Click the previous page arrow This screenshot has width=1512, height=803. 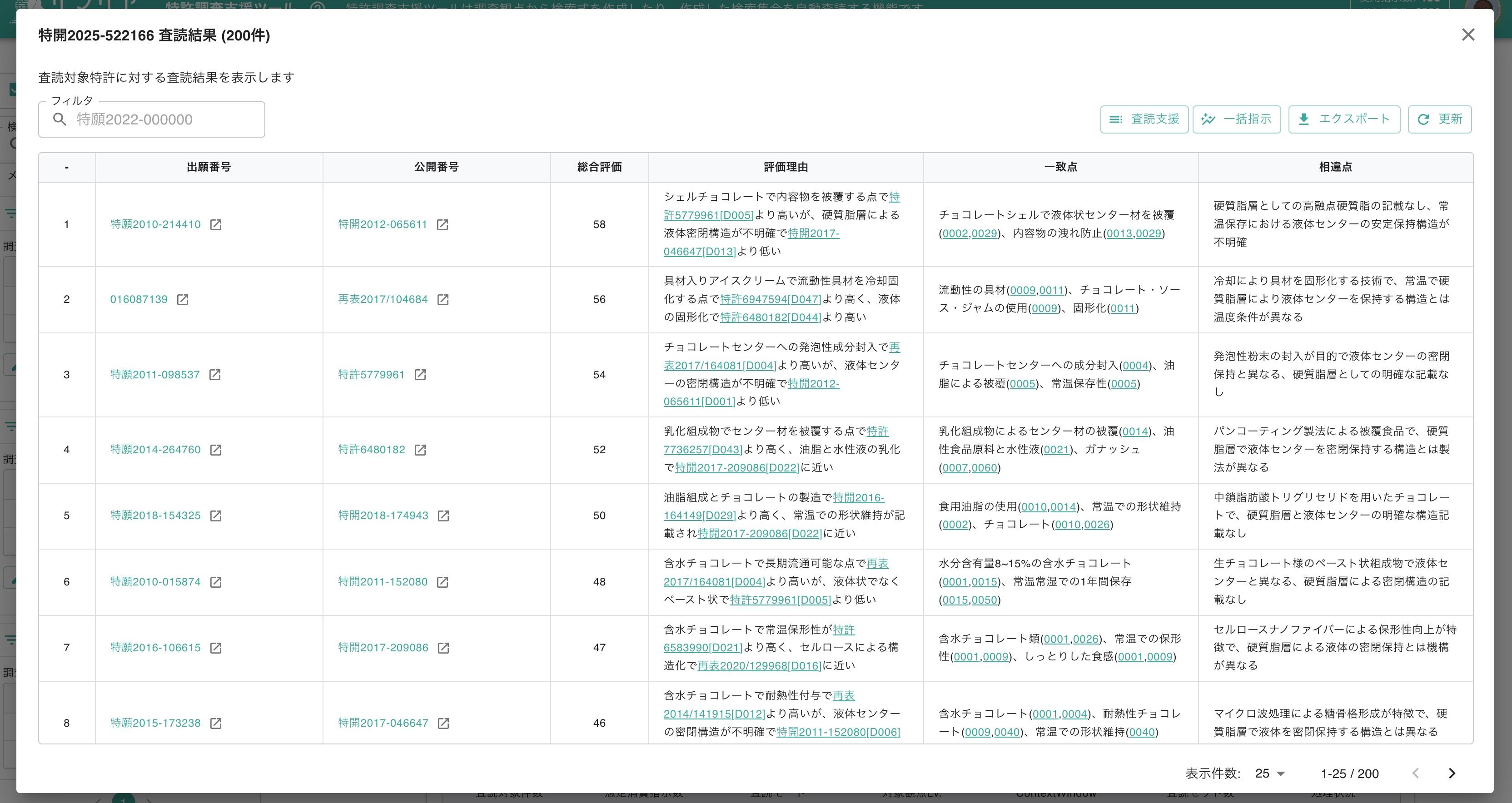tap(1415, 773)
